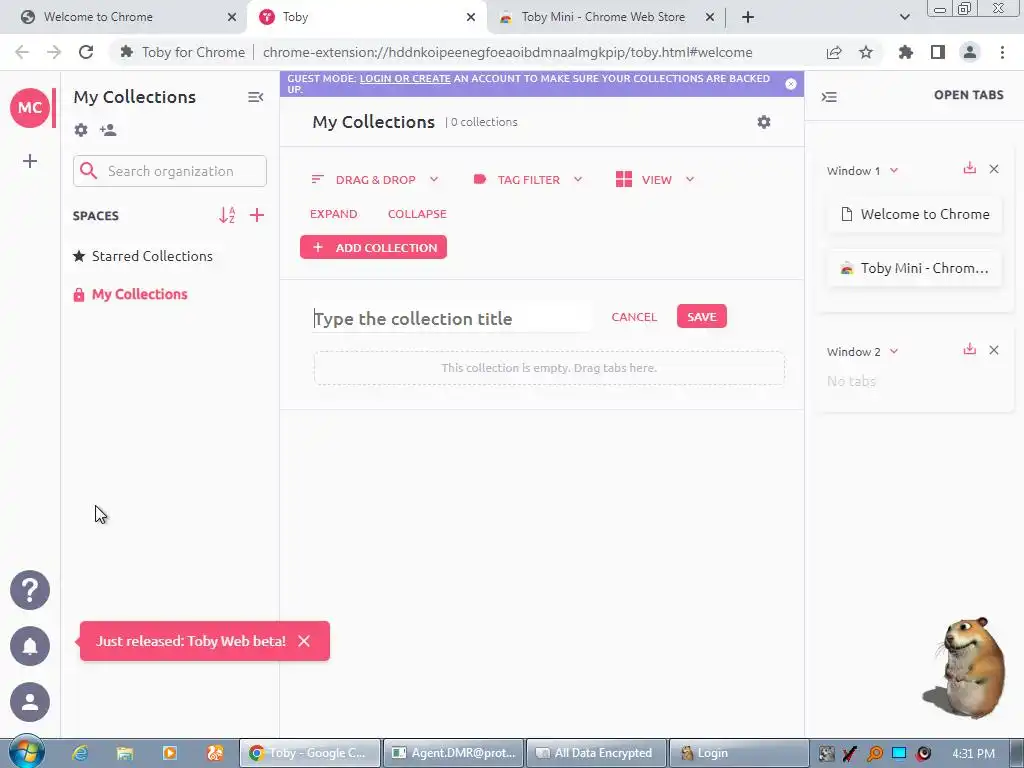Launch Internet Explorer from taskbar
The width and height of the screenshot is (1024, 768).
80,753
